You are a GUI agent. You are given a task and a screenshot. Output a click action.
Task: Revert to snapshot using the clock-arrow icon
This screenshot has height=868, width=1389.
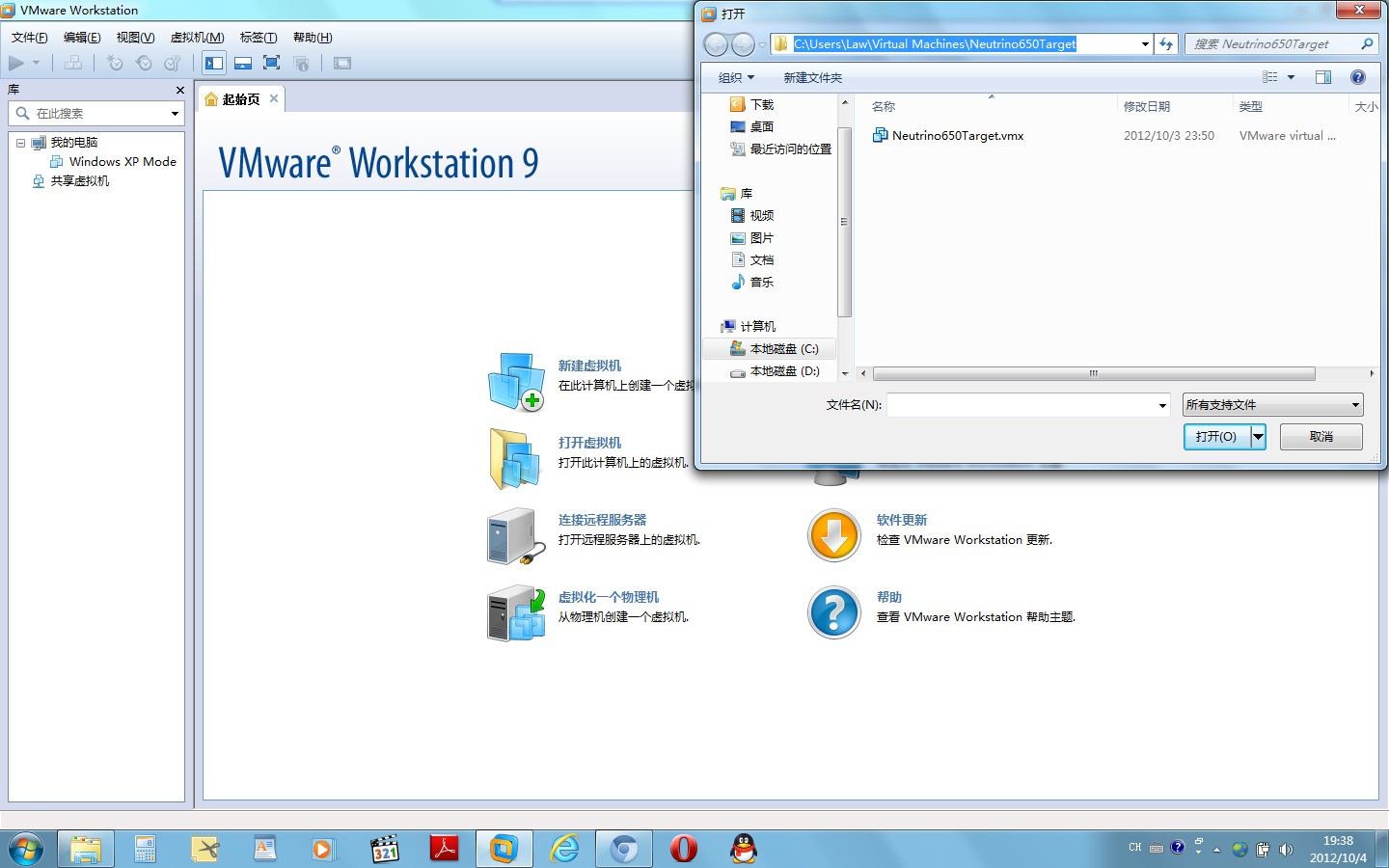144,63
